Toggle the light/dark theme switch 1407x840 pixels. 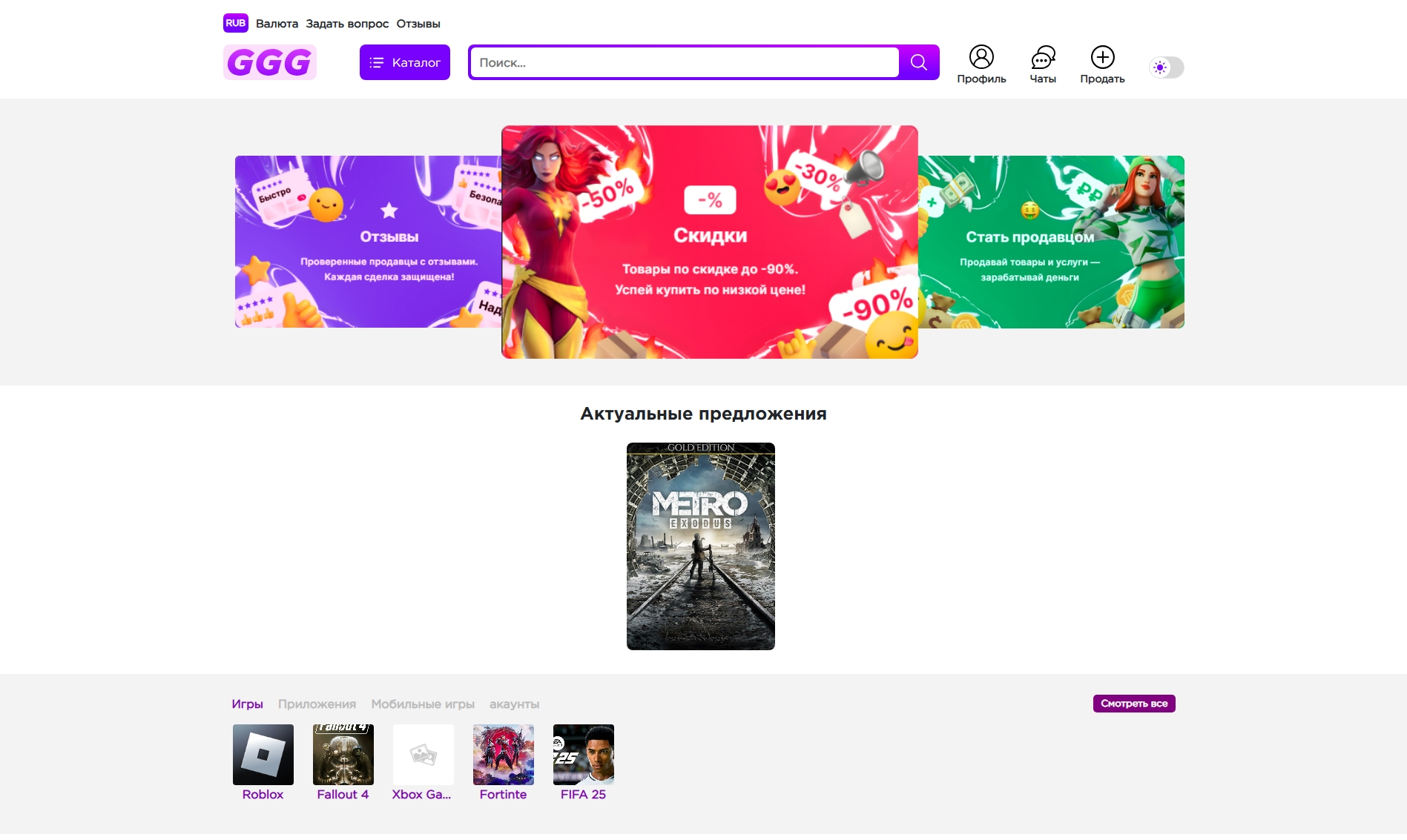click(1166, 67)
